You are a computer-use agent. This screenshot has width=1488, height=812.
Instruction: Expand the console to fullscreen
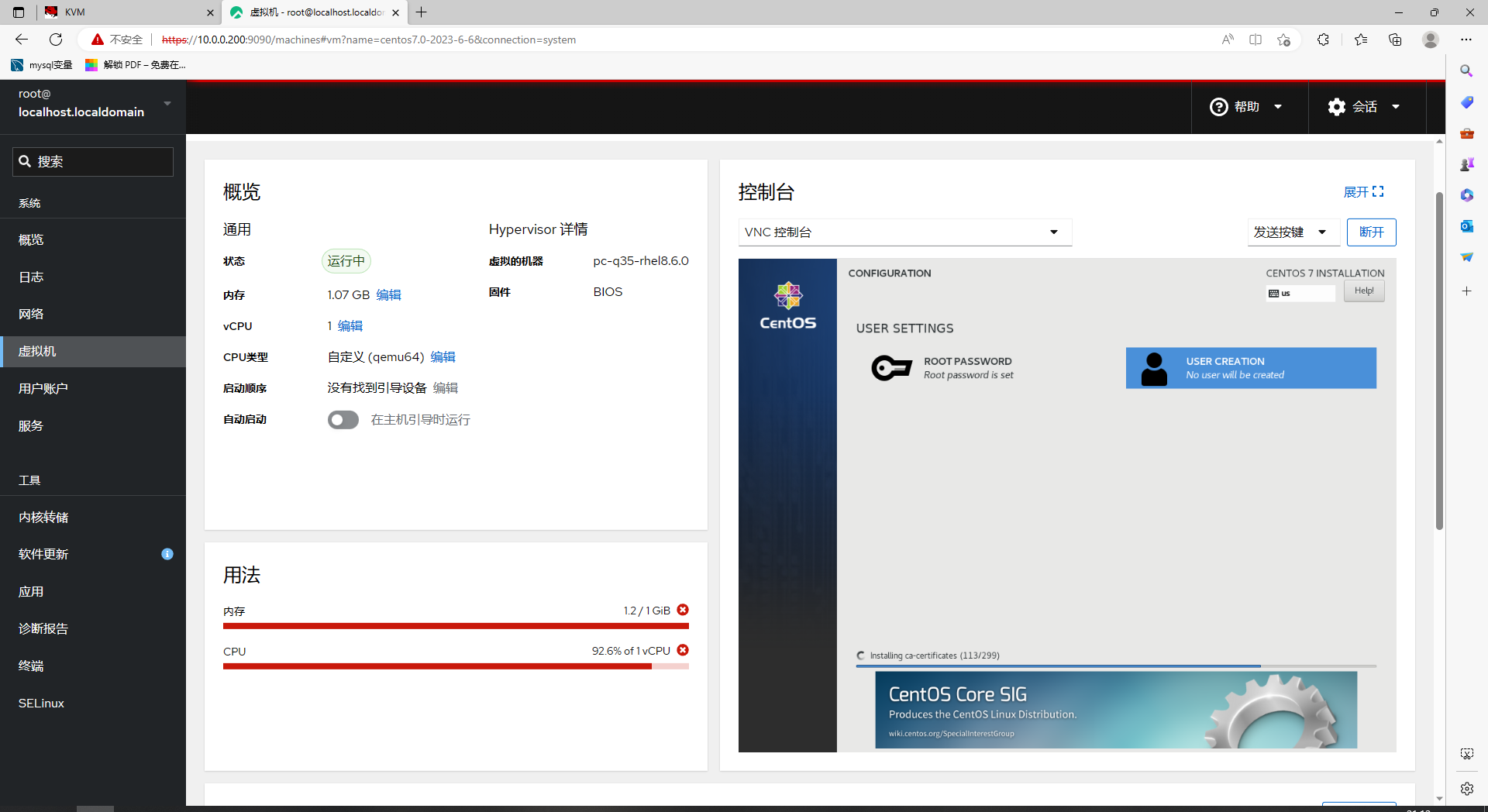click(1363, 192)
